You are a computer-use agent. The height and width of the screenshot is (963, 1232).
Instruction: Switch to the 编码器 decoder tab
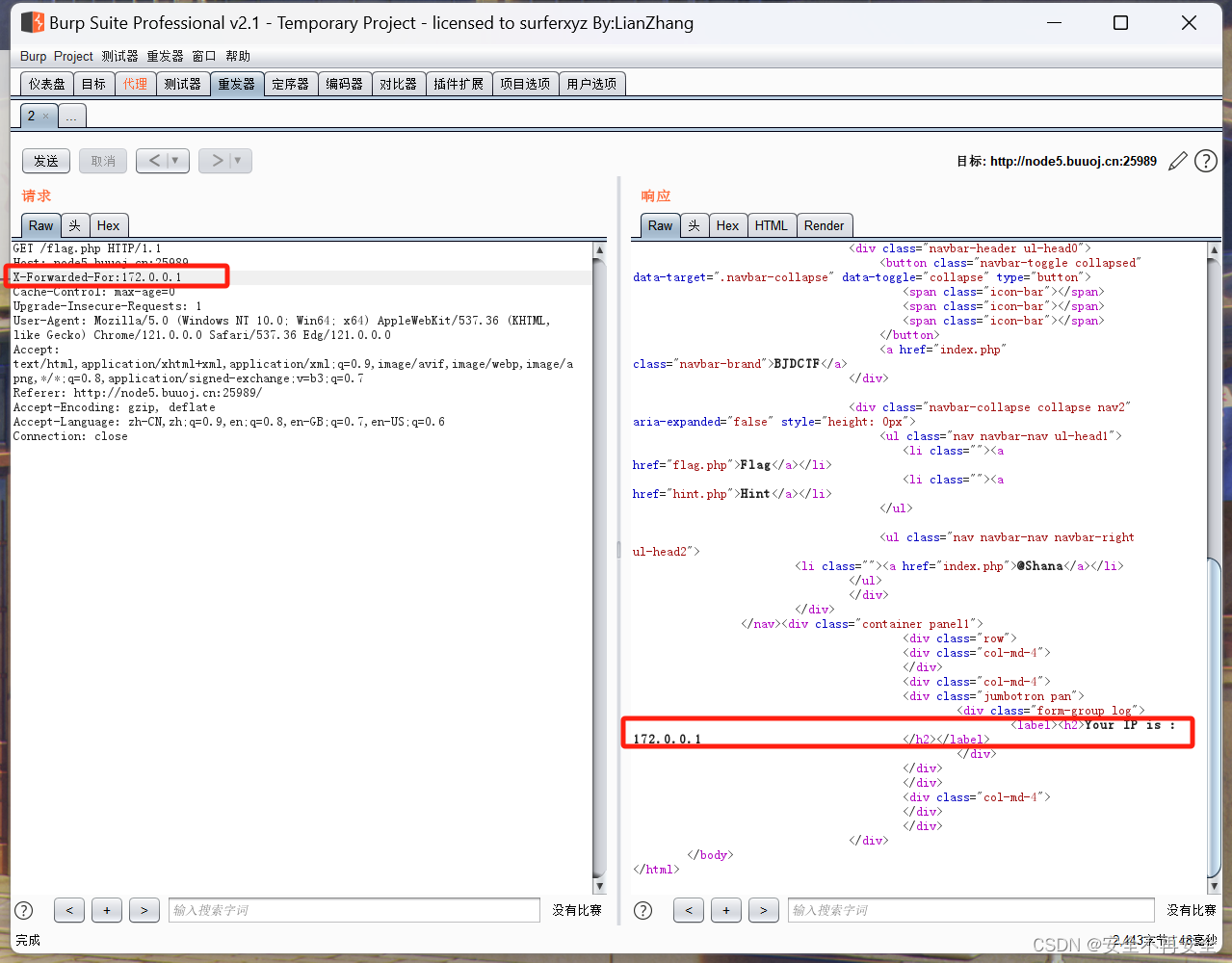click(x=344, y=84)
